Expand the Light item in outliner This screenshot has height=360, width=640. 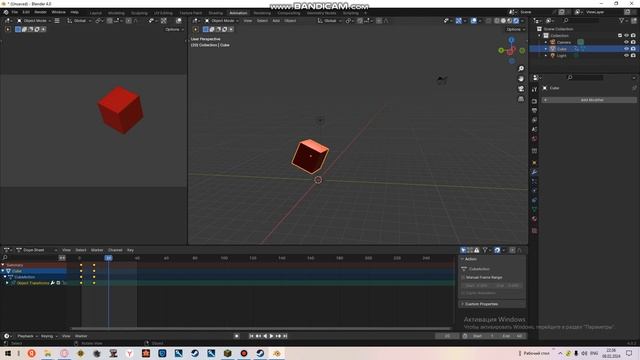click(546, 55)
